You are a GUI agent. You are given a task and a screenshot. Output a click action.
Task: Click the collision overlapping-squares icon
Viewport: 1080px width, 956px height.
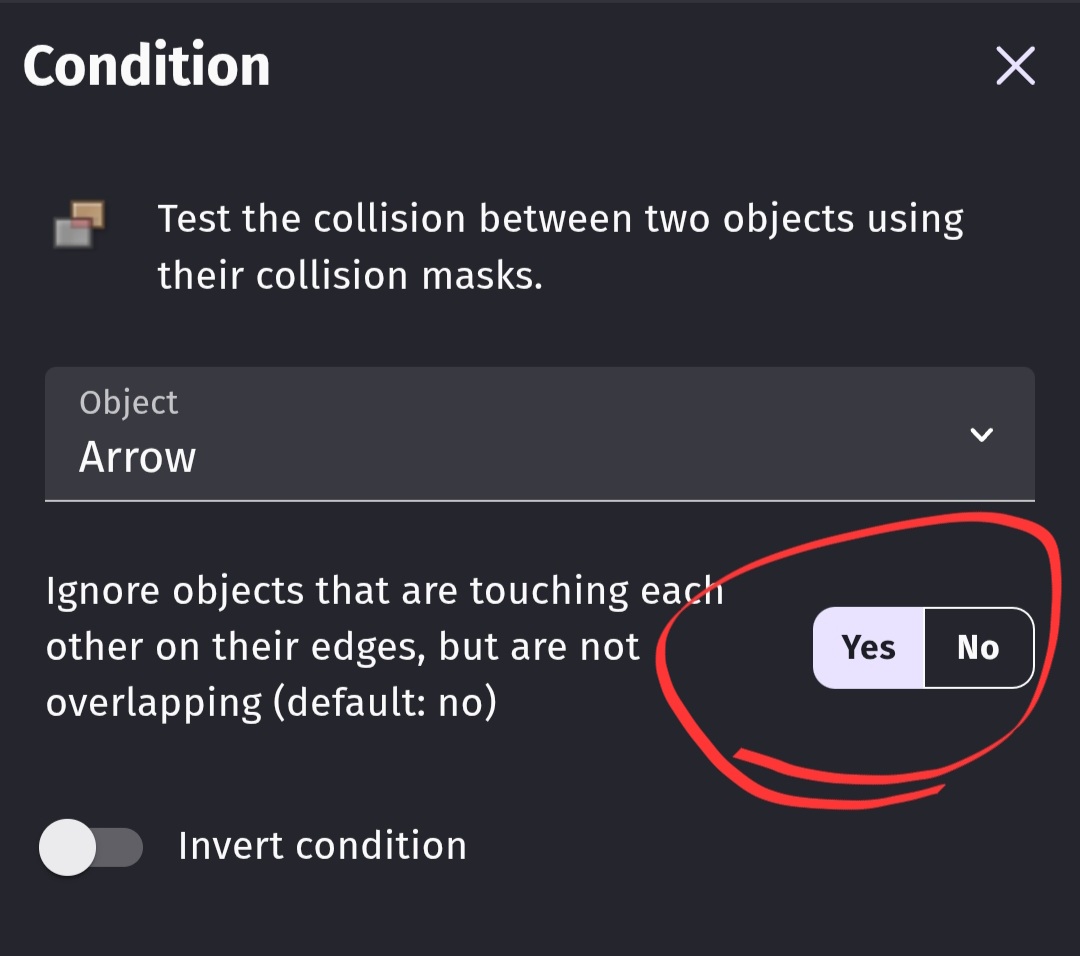point(80,224)
